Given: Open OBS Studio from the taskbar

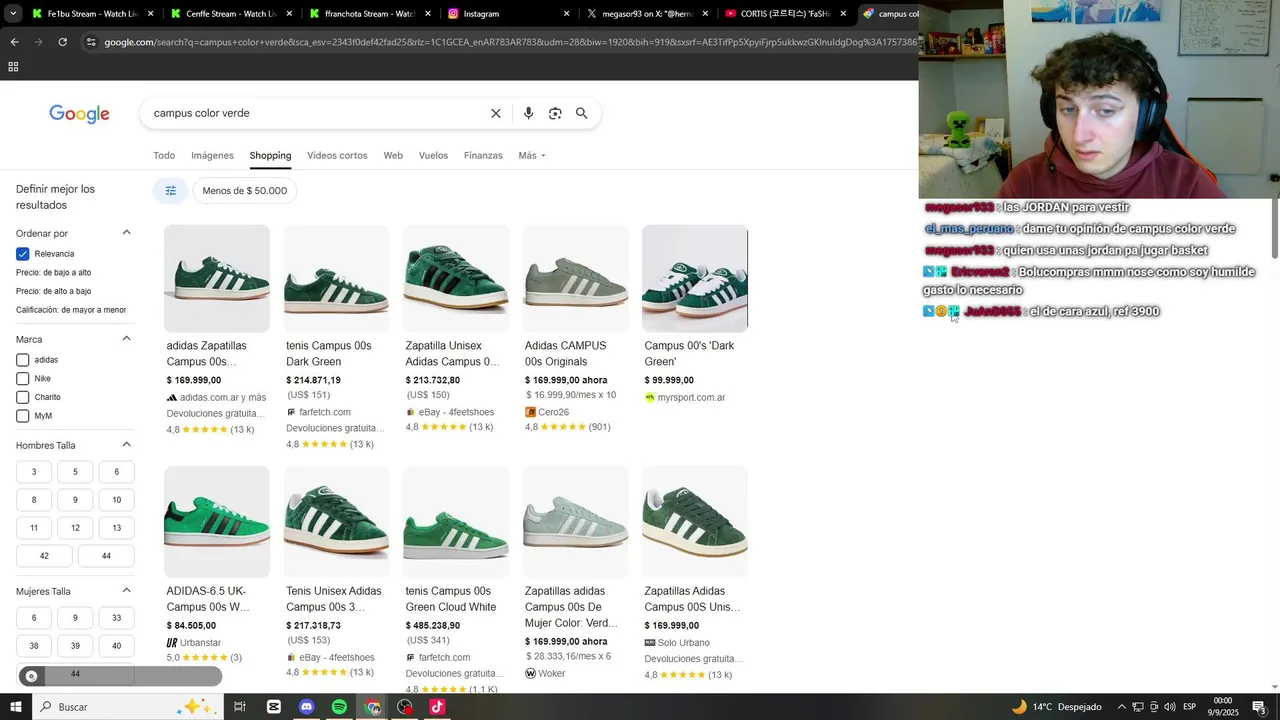Looking at the screenshot, I should (405, 707).
